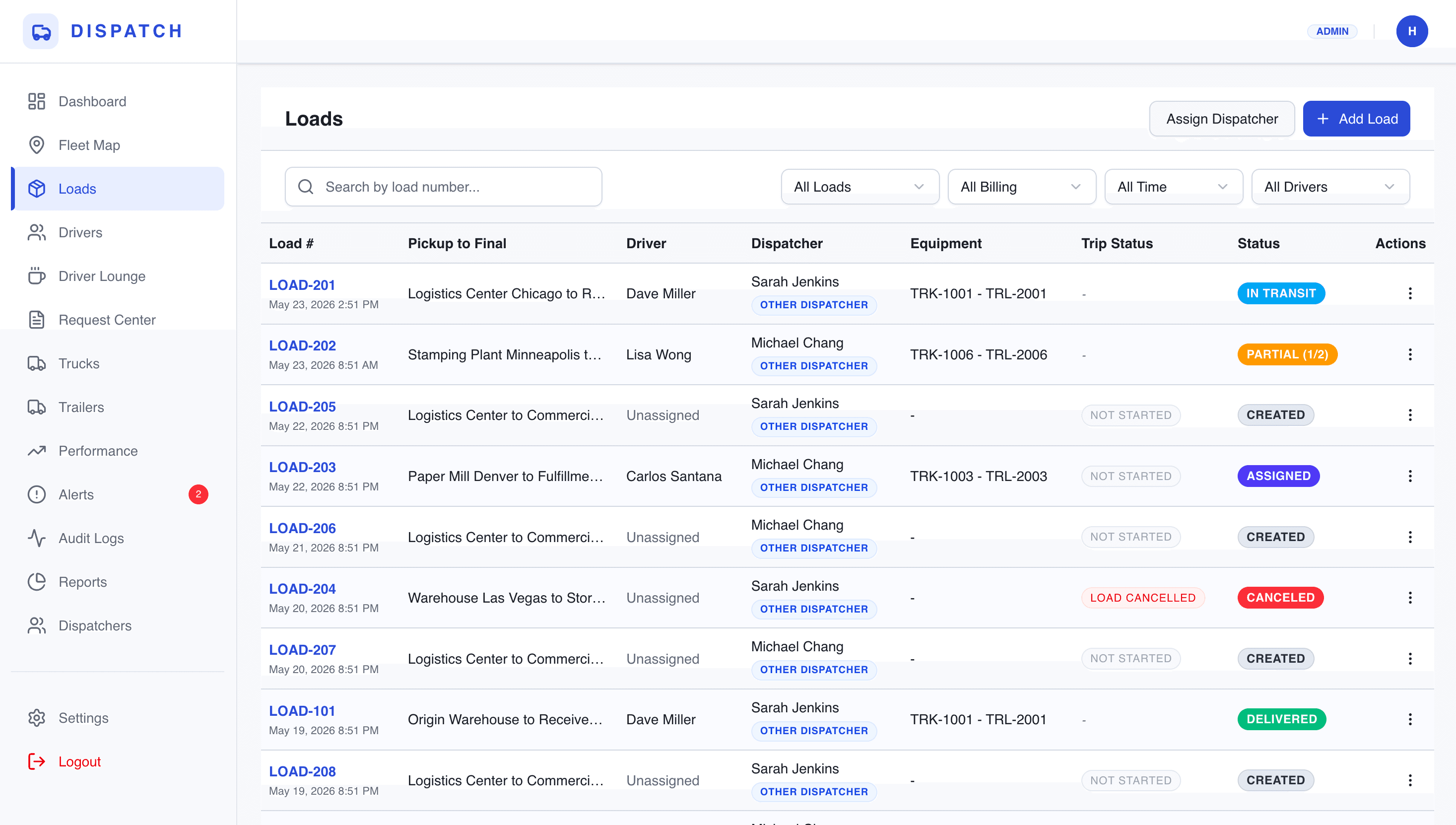1456x825 pixels.
Task: Click the Trailers vehicle icon
Action: pos(37,407)
